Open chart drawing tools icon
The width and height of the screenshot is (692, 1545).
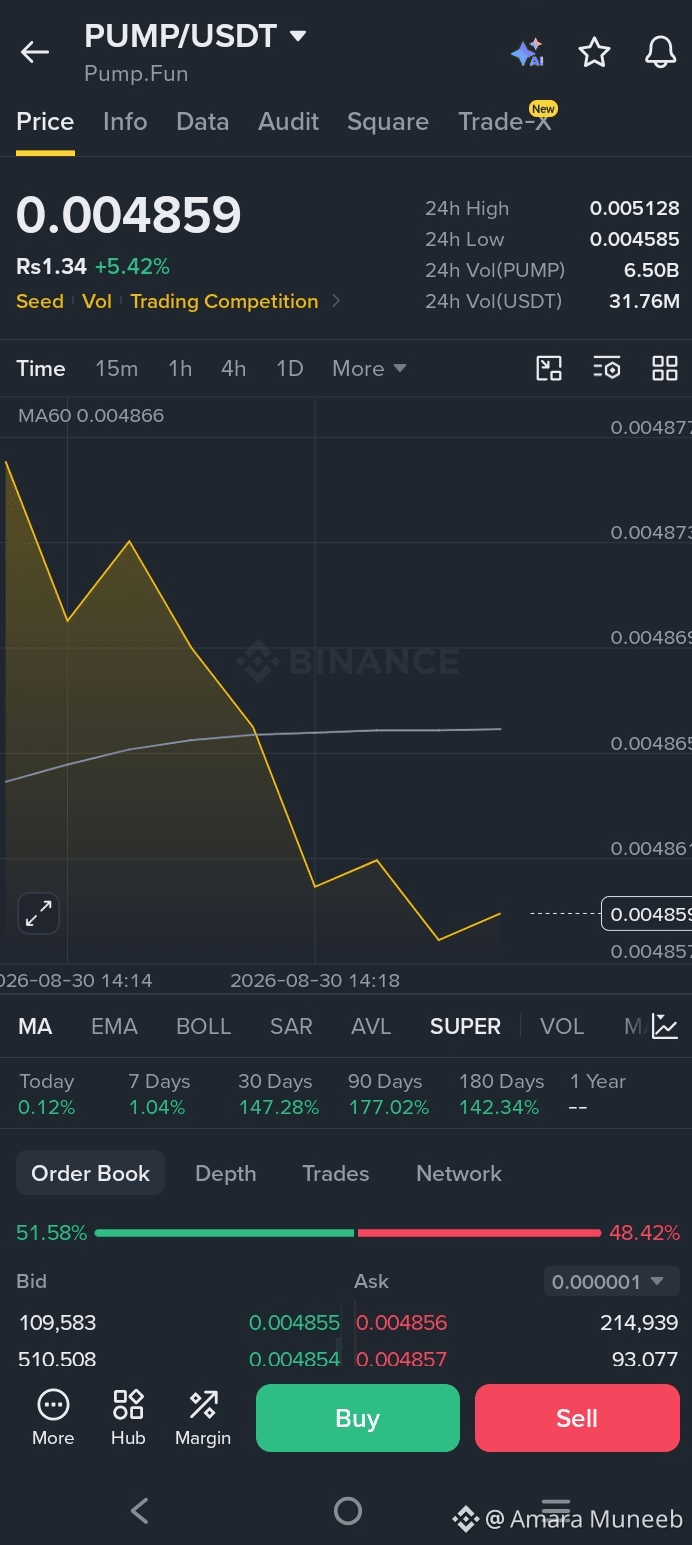point(549,368)
